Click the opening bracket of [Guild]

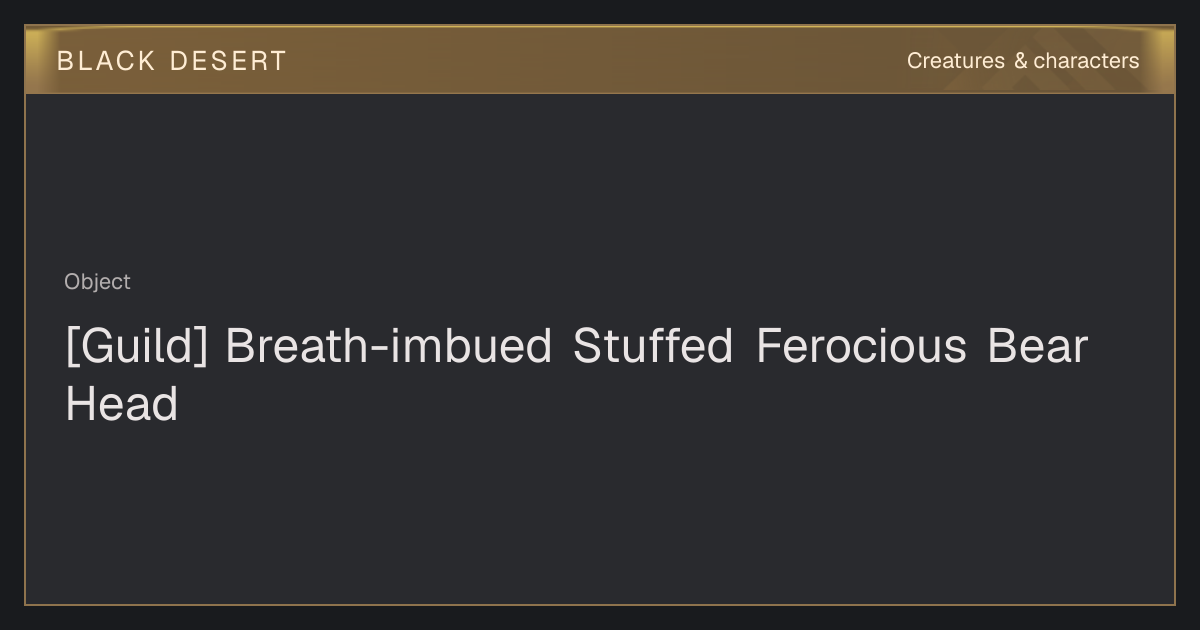pos(72,347)
